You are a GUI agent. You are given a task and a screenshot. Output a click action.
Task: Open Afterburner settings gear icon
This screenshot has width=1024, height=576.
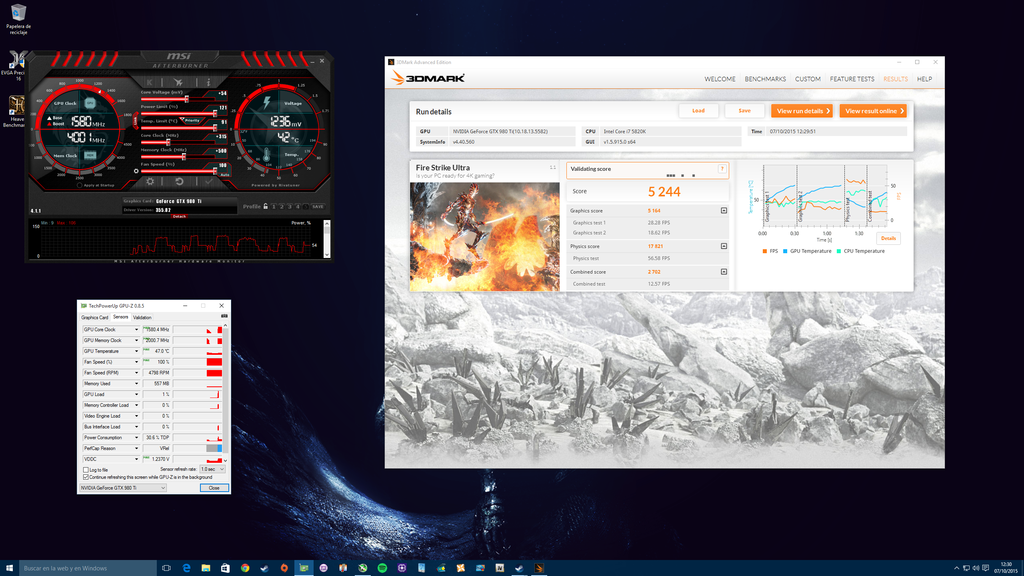[150, 182]
